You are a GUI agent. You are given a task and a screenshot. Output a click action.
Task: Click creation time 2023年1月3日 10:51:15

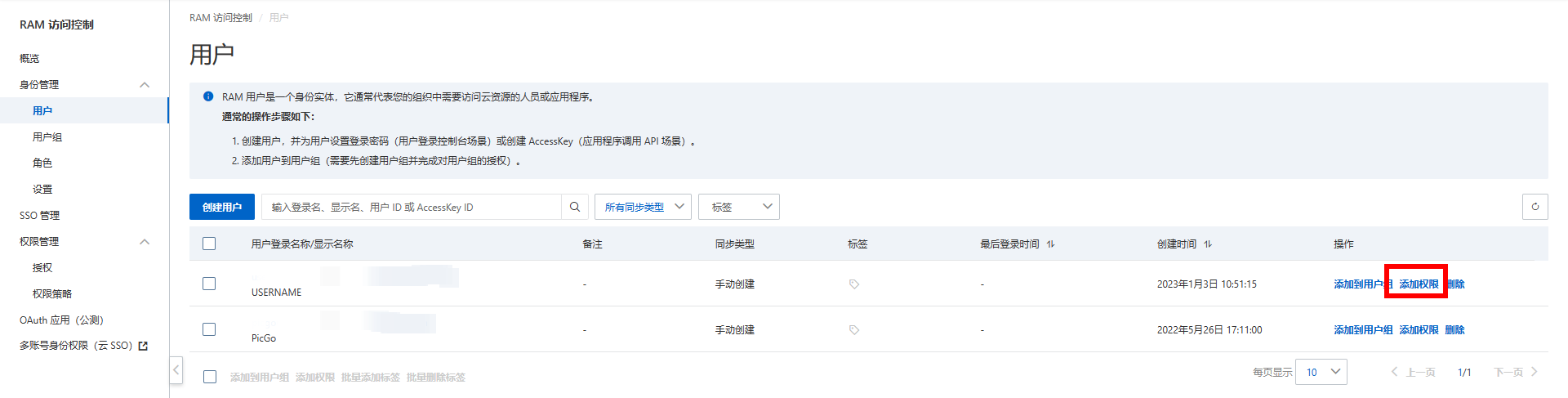pyautogui.click(x=1206, y=284)
